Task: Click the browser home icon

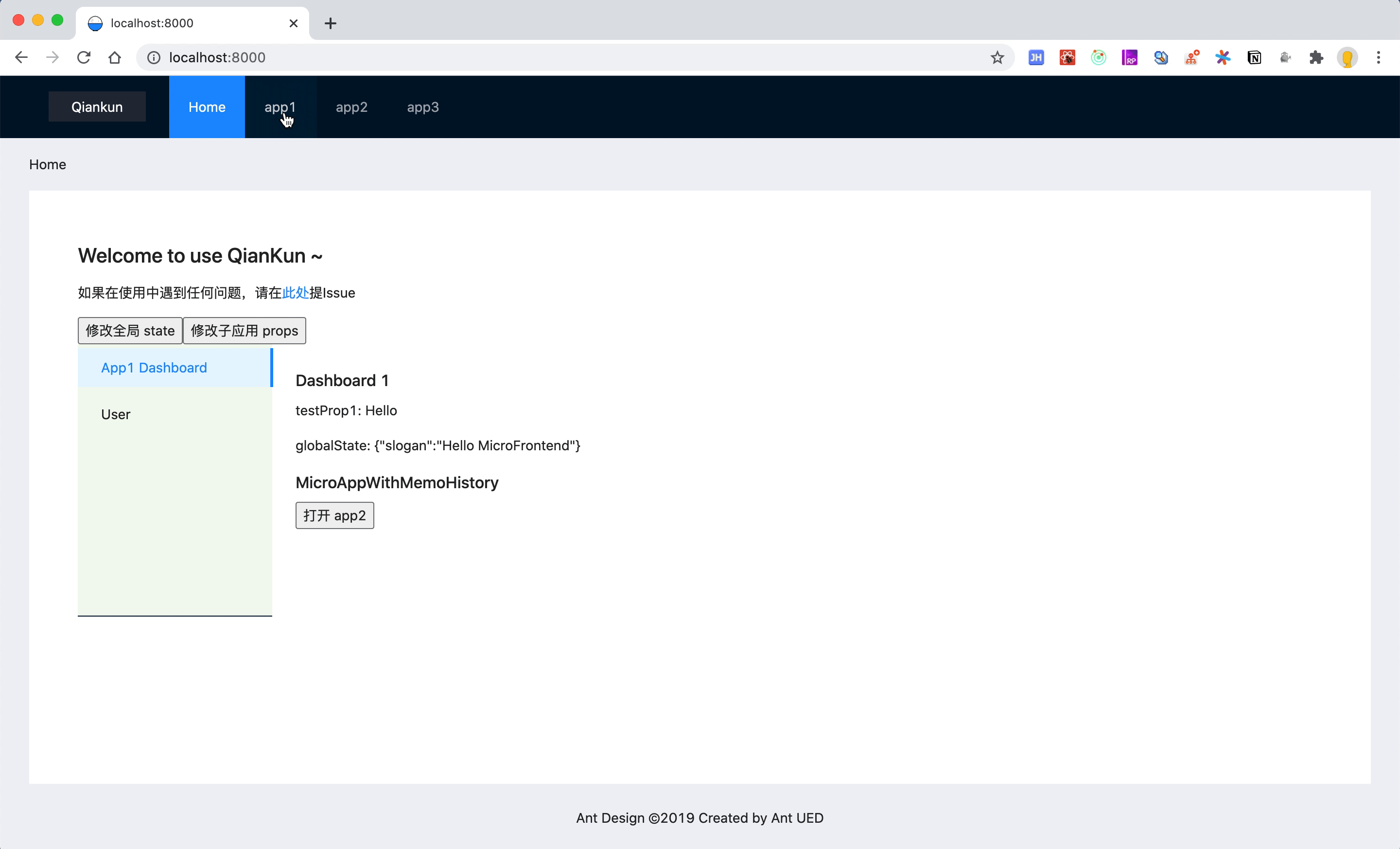Action: click(x=115, y=57)
